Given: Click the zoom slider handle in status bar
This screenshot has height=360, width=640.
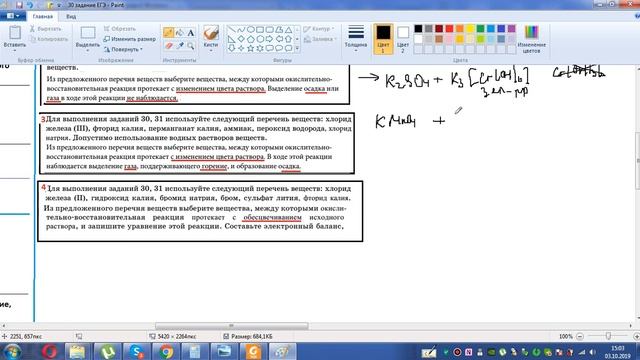Looking at the screenshot, I should [x=608, y=336].
